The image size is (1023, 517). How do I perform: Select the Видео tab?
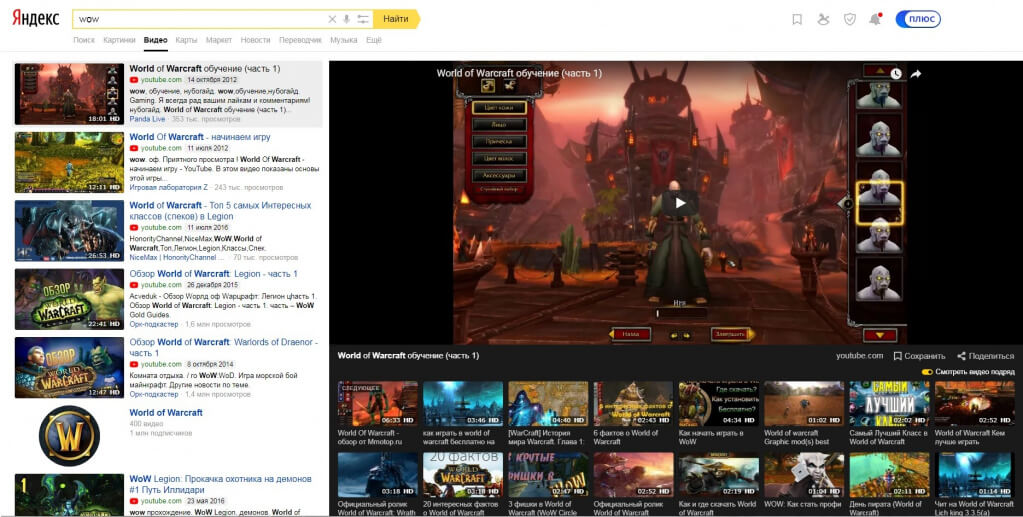155,40
